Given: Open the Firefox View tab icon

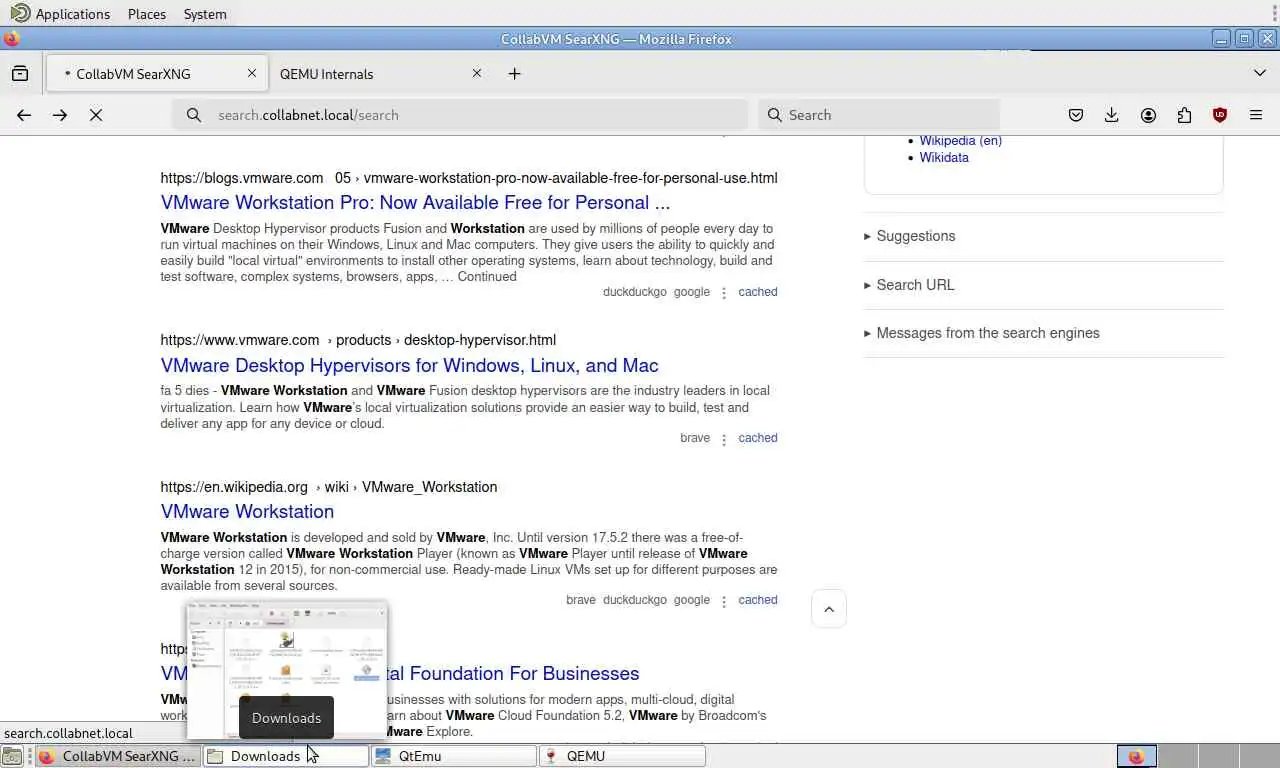Looking at the screenshot, I should (x=20, y=73).
